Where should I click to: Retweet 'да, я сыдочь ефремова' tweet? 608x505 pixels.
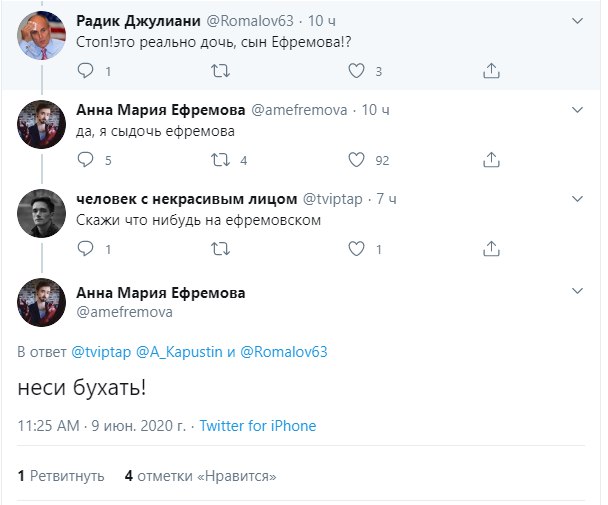(220, 159)
